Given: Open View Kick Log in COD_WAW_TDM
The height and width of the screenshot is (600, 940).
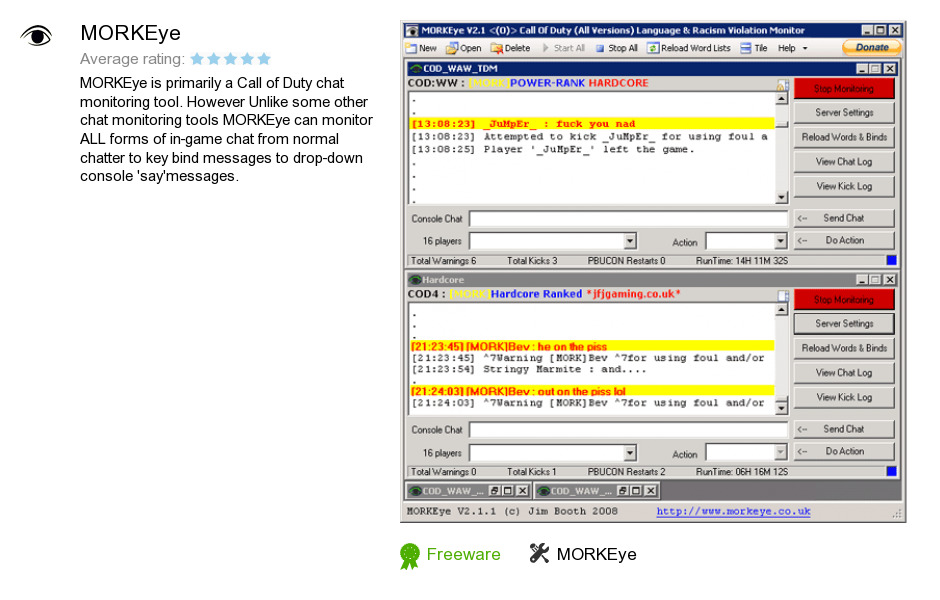Looking at the screenshot, I should tap(843, 186).
